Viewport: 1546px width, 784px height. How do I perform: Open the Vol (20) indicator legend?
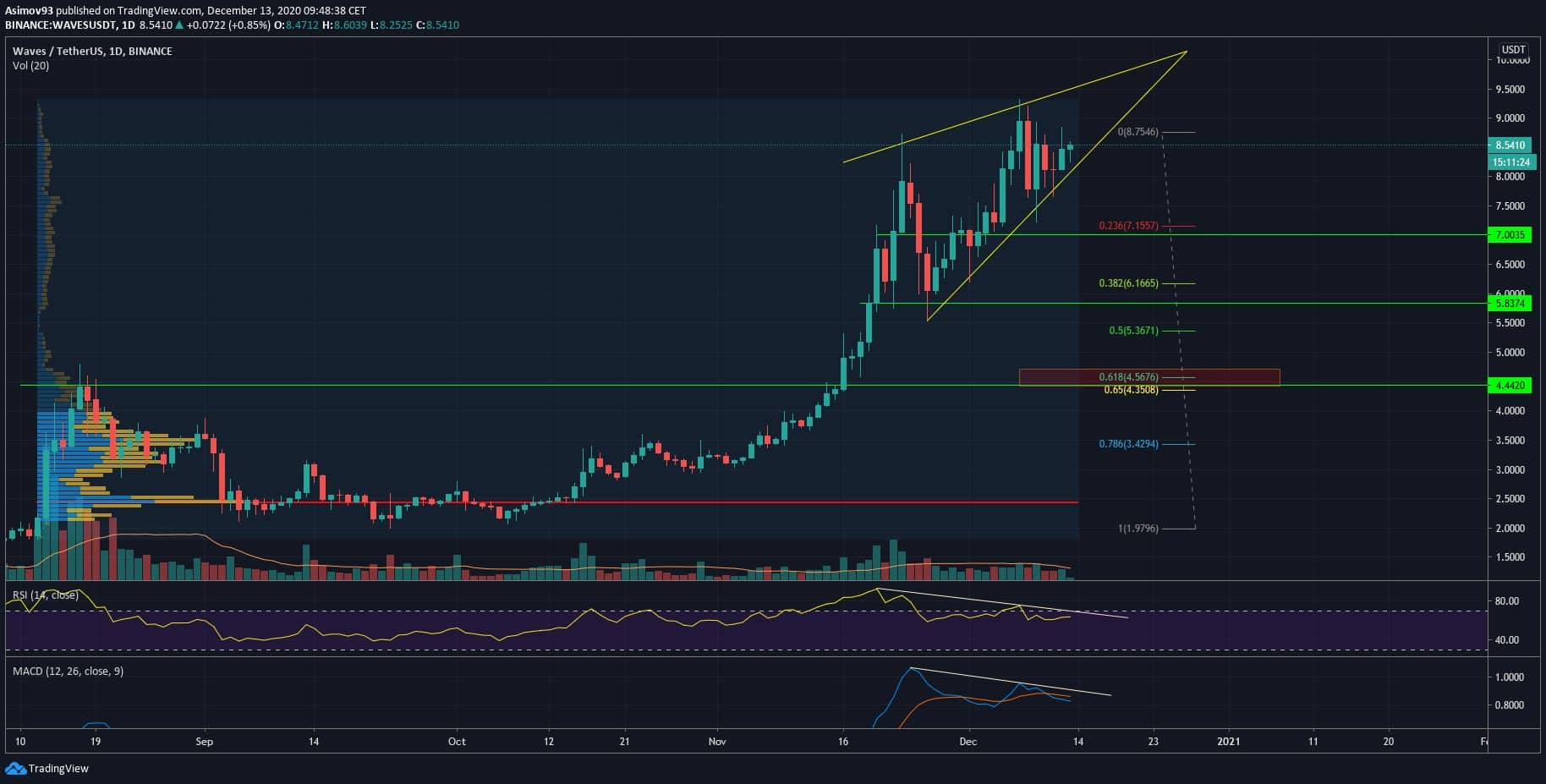30,66
